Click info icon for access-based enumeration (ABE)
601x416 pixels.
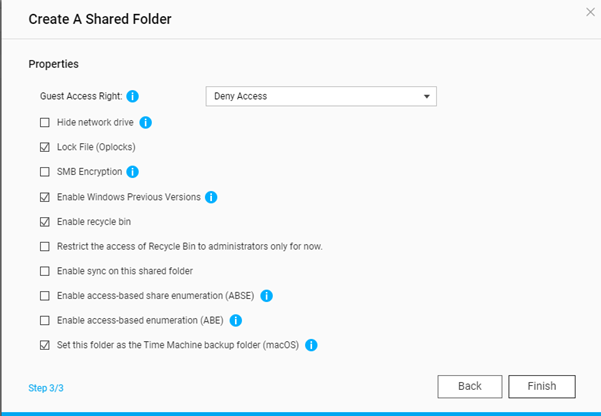pyautogui.click(x=236, y=321)
